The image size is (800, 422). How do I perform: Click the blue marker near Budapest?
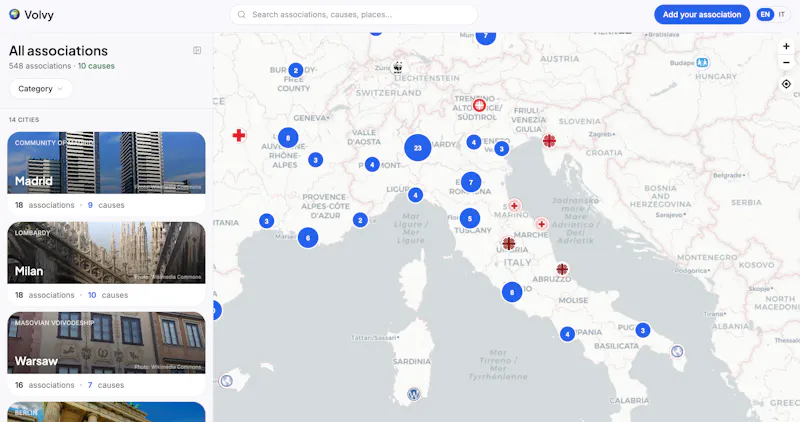coord(703,62)
